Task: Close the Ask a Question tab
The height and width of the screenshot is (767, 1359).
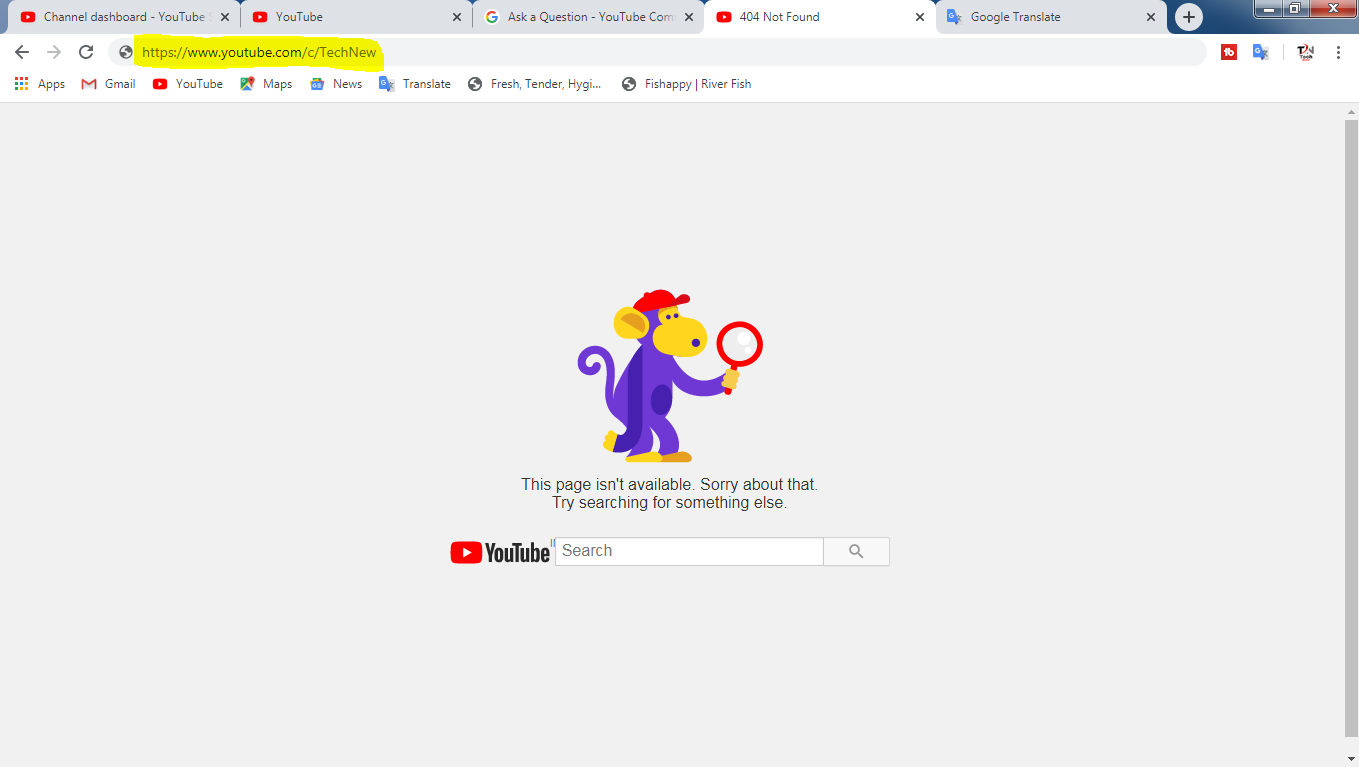Action: tap(689, 17)
